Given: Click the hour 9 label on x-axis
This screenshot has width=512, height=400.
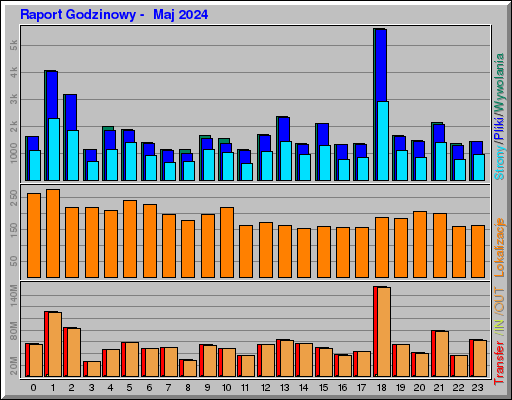Looking at the screenshot, I should coord(207,388).
